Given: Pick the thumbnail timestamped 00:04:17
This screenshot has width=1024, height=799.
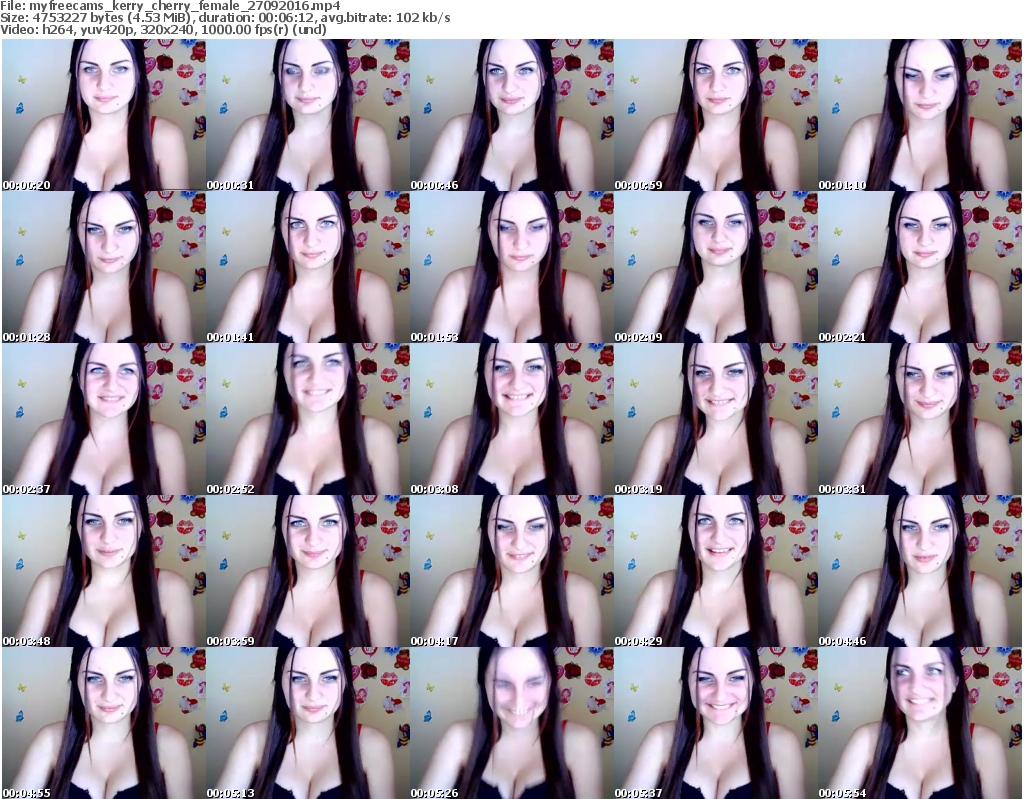Looking at the screenshot, I should (511, 571).
